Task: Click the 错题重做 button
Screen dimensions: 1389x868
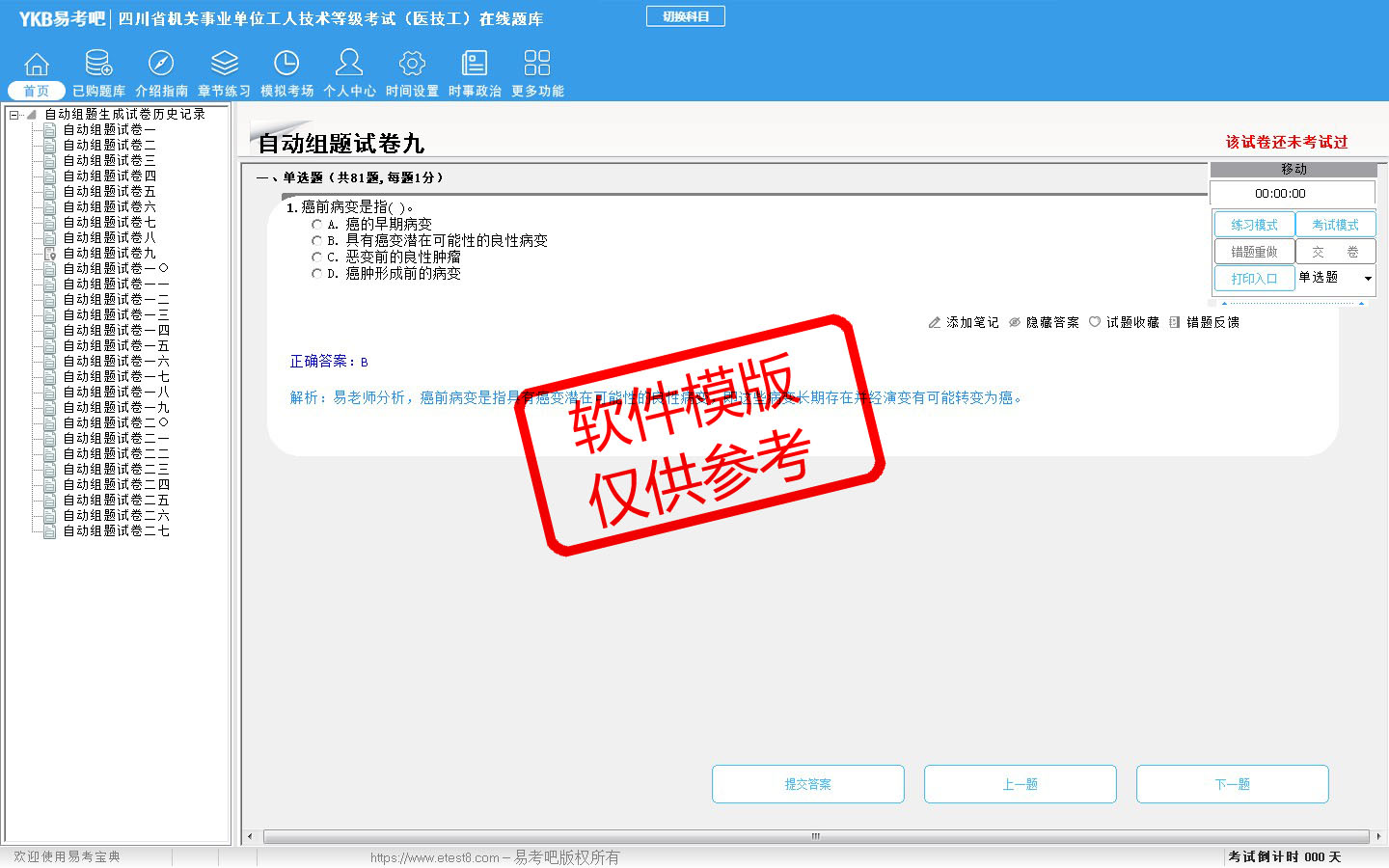Action: click(1254, 252)
